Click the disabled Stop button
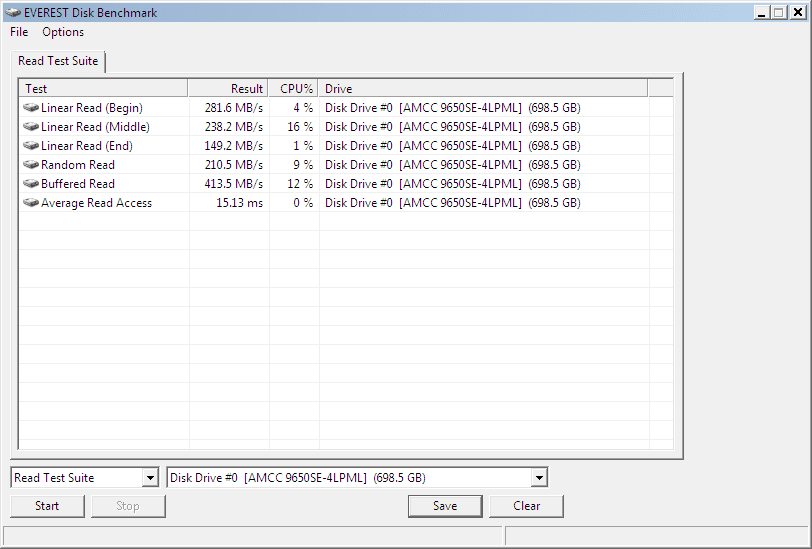The height and width of the screenshot is (549, 812). (128, 506)
